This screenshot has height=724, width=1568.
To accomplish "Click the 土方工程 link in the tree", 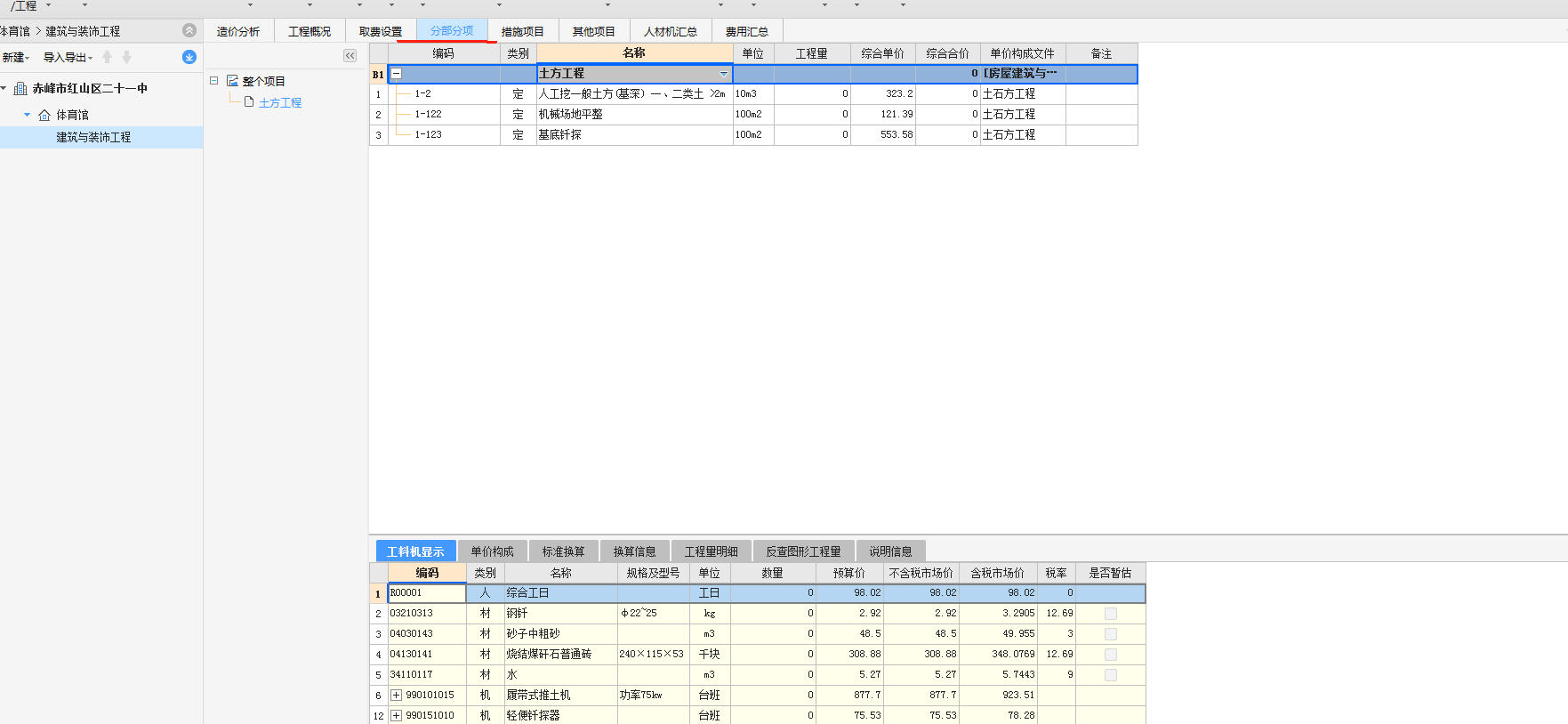I will [x=280, y=102].
